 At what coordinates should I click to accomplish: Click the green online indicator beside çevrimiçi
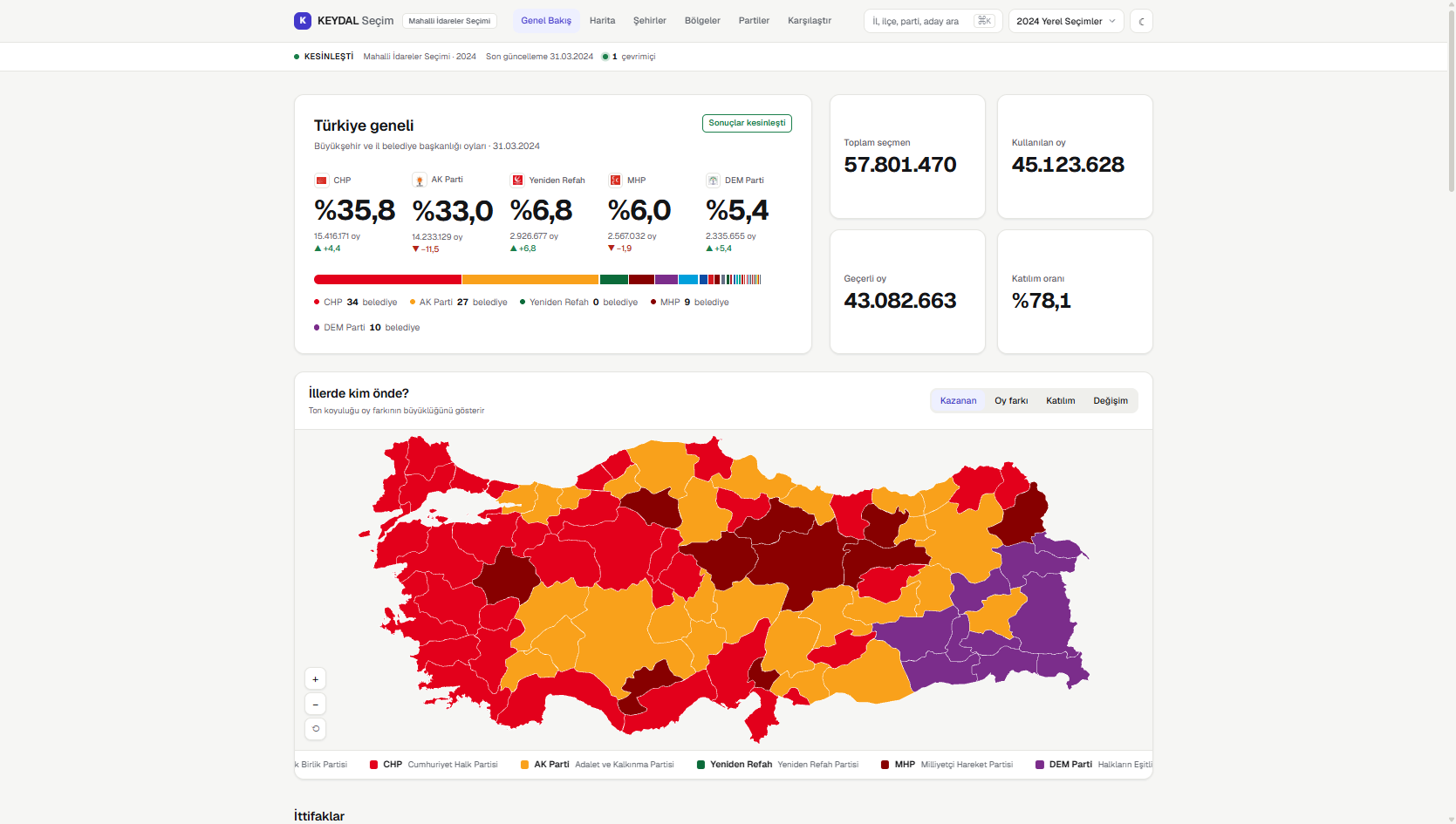(x=605, y=57)
